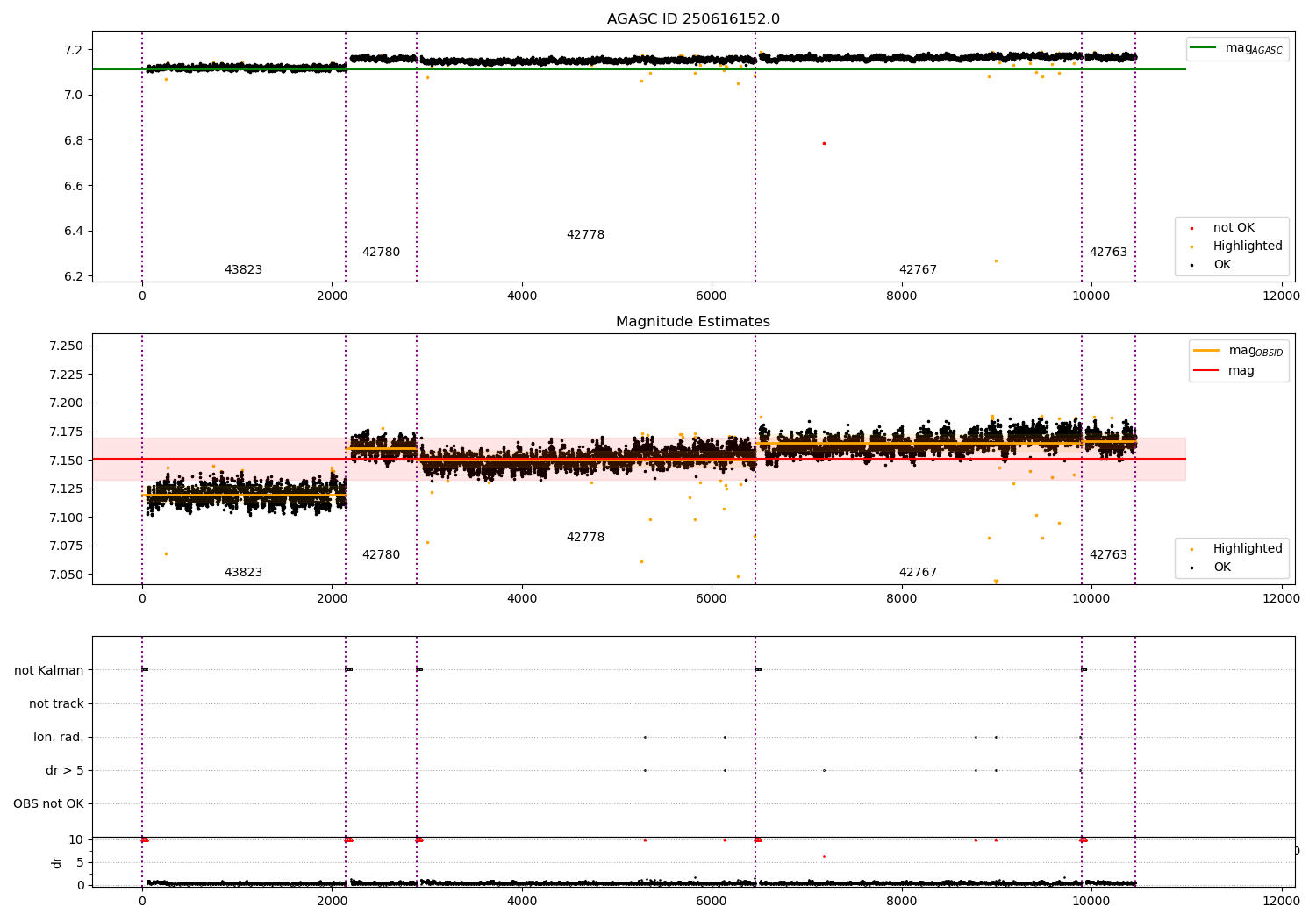Viewport: 1316px width, 921px height.
Task: Click the red line sample in mag legend
Action: (x=1207, y=371)
